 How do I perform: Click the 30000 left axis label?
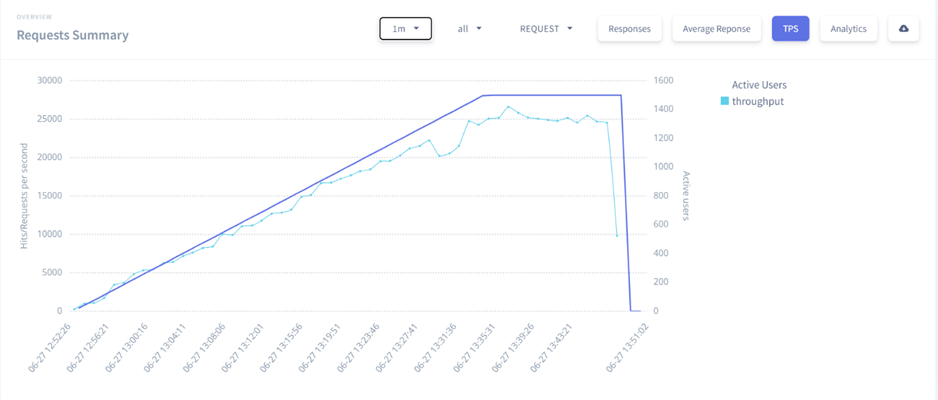coord(49,81)
